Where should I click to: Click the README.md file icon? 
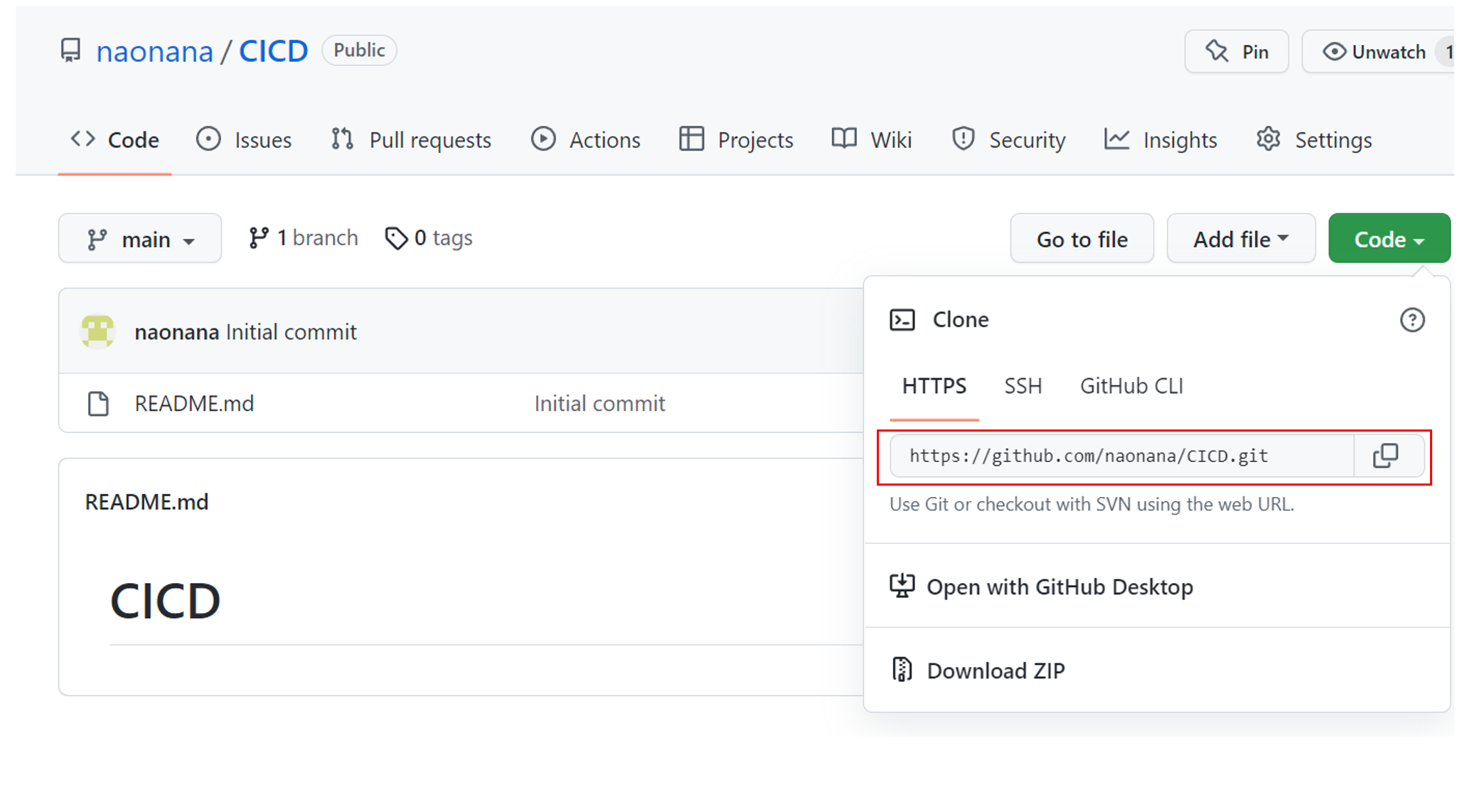[98, 404]
